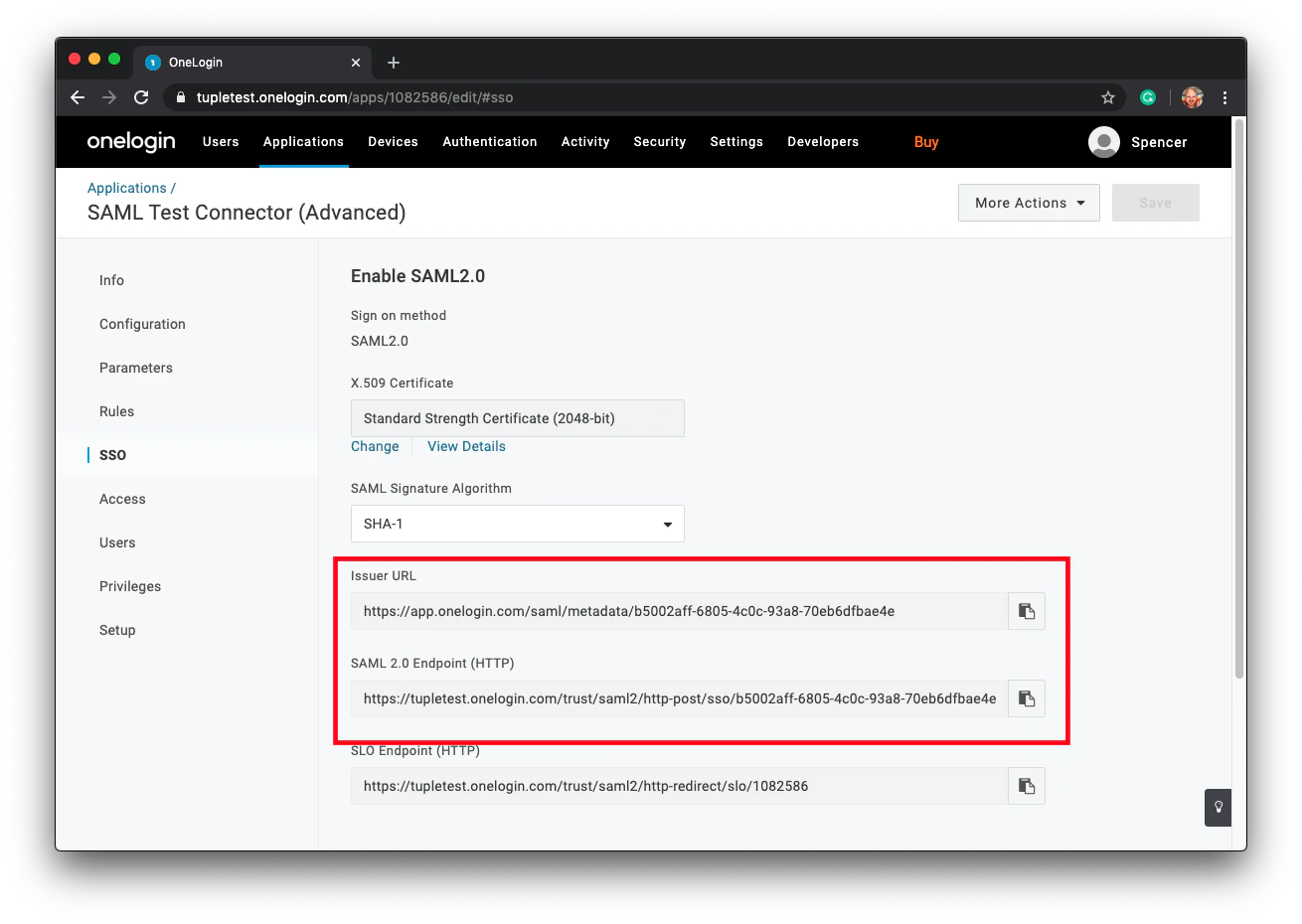Click the lightbulb help icon
Screen dimensions: 1302x924
(1218, 808)
